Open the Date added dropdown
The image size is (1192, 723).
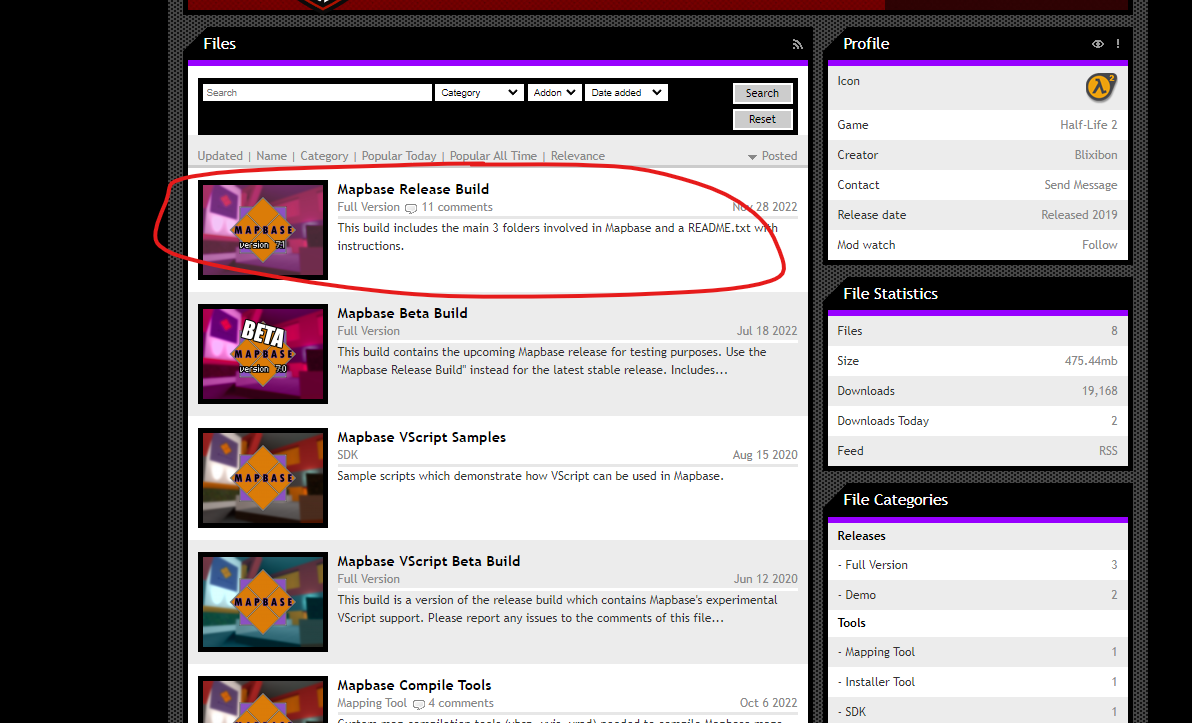pyautogui.click(x=626, y=93)
